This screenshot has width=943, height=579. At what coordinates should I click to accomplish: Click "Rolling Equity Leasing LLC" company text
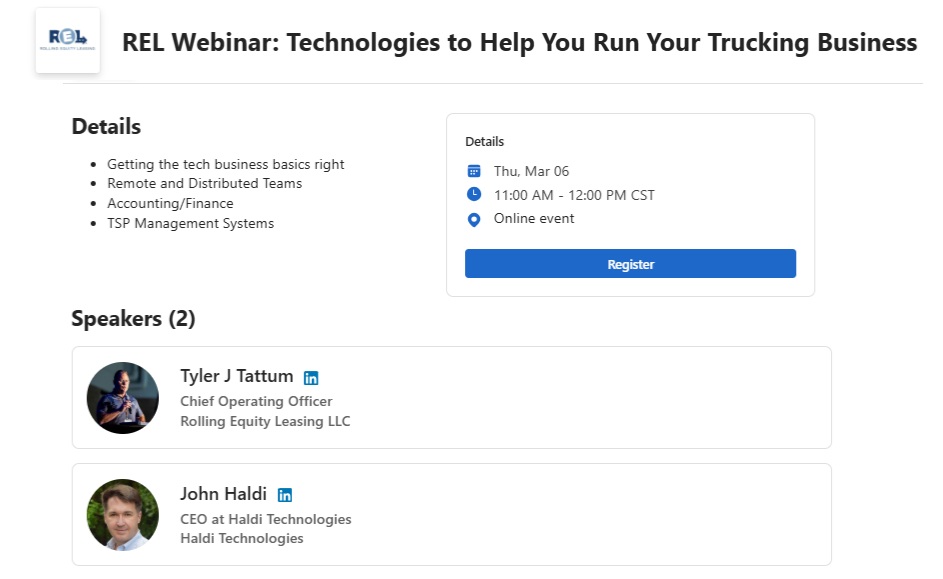click(265, 421)
